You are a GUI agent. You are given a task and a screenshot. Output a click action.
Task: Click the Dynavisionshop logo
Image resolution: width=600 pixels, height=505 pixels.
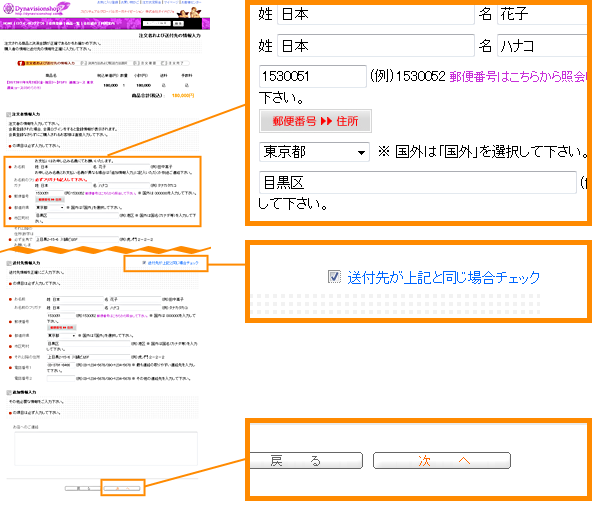35,9
